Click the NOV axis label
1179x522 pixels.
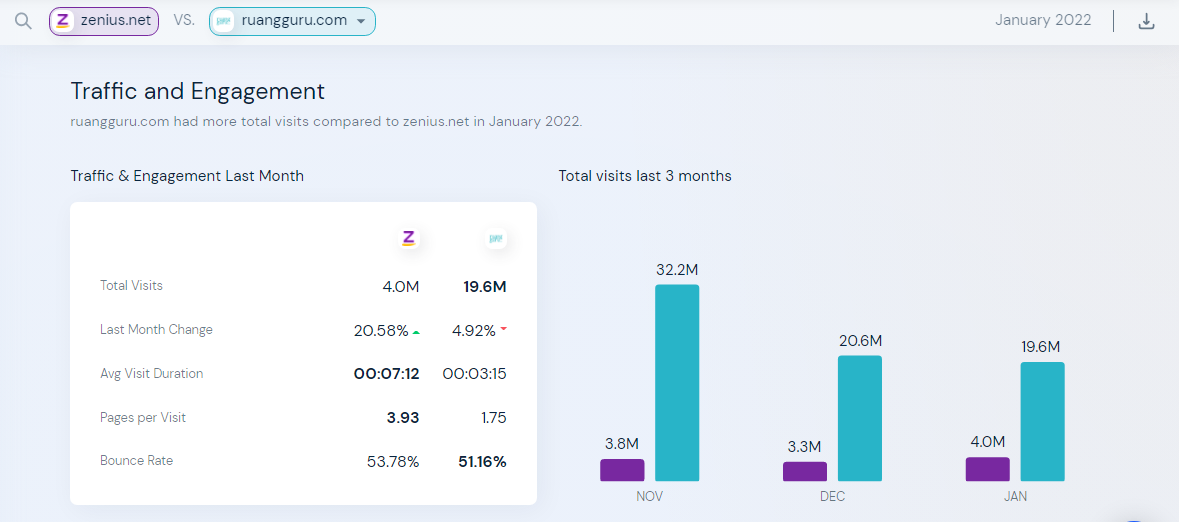(650, 497)
